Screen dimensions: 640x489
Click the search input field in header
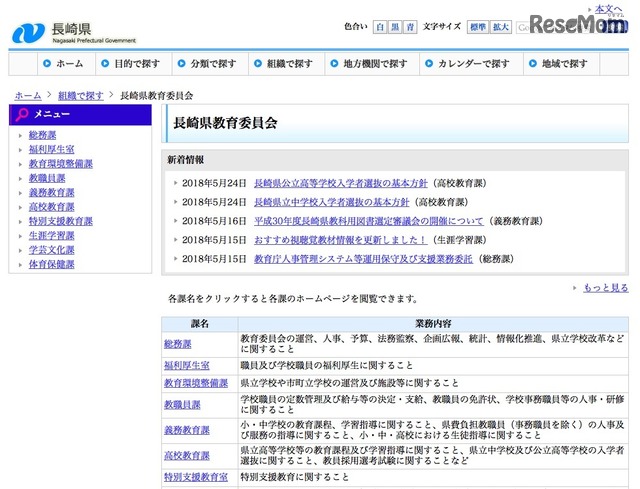click(530, 27)
